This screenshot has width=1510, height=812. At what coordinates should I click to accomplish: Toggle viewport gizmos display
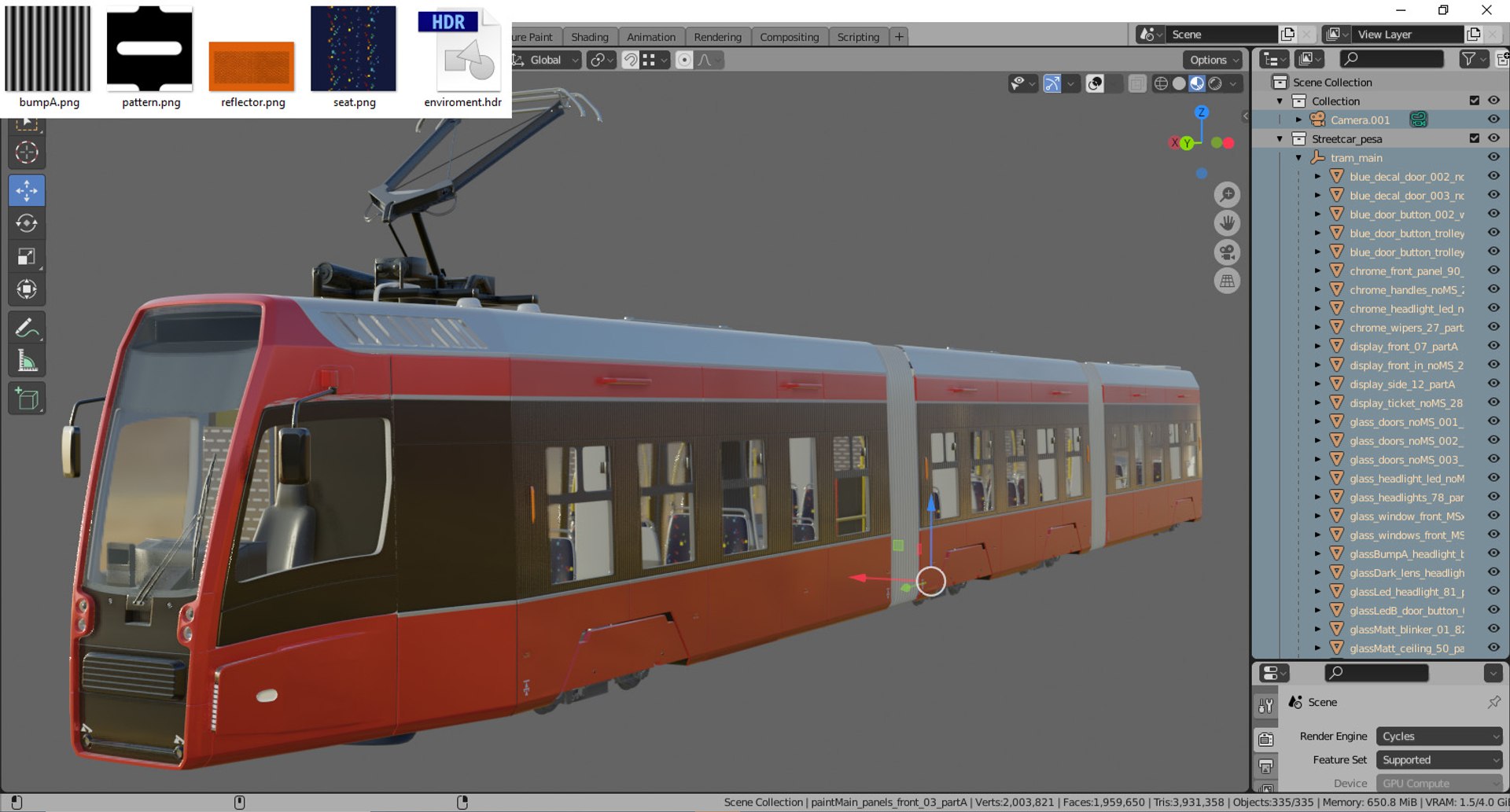coord(1052,83)
